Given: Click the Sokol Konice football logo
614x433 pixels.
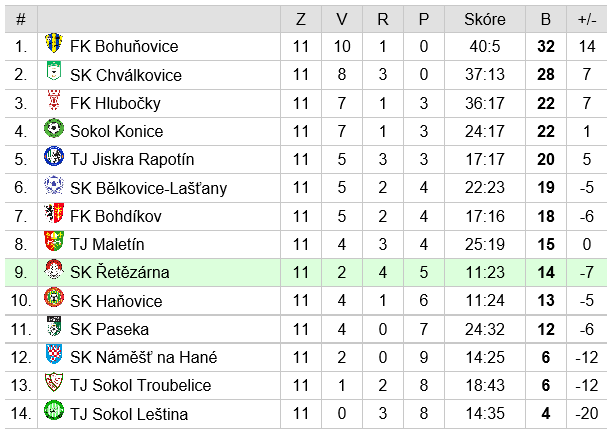Looking at the screenshot, I should tap(54, 128).
